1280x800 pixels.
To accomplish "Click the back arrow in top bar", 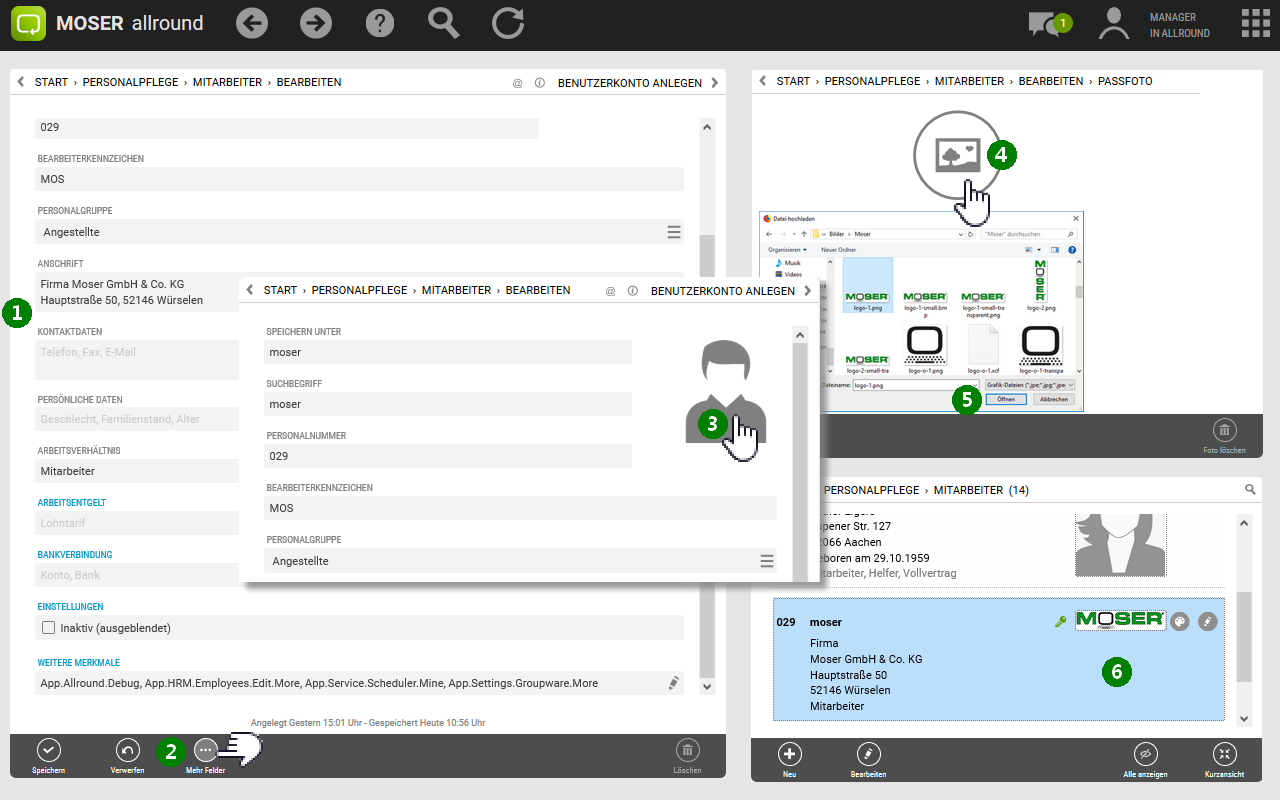I will [x=252, y=24].
